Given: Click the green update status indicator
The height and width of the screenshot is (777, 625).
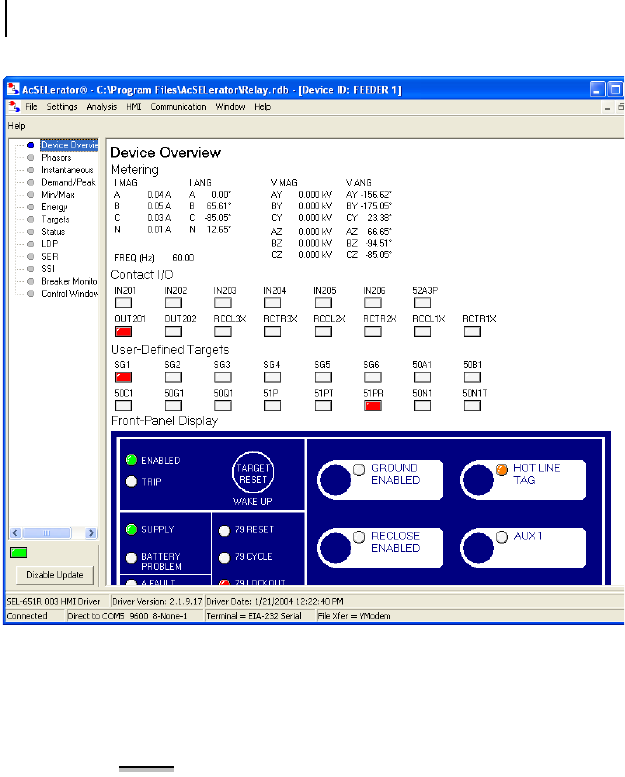Looking at the screenshot, I should point(18,553).
